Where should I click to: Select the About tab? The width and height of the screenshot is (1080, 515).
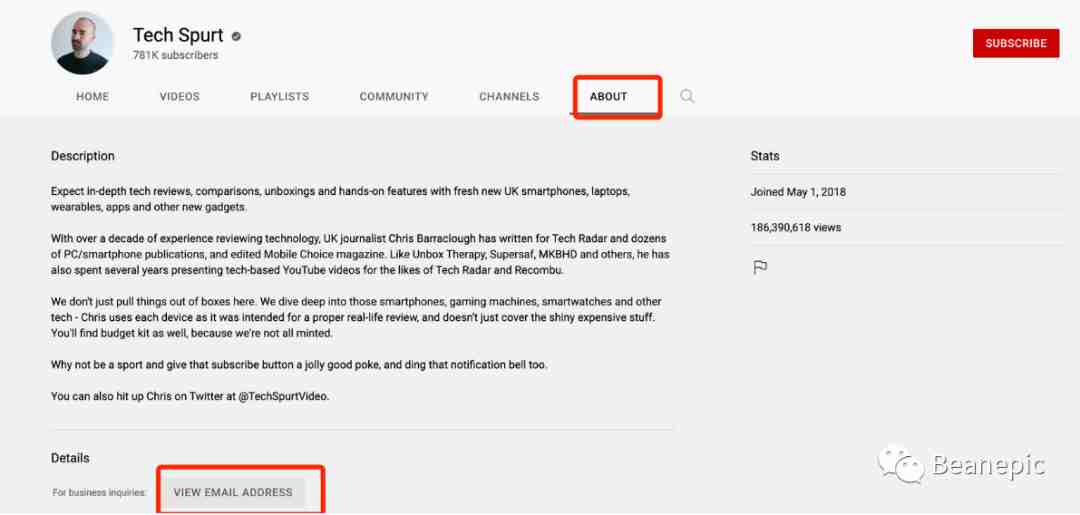(608, 97)
